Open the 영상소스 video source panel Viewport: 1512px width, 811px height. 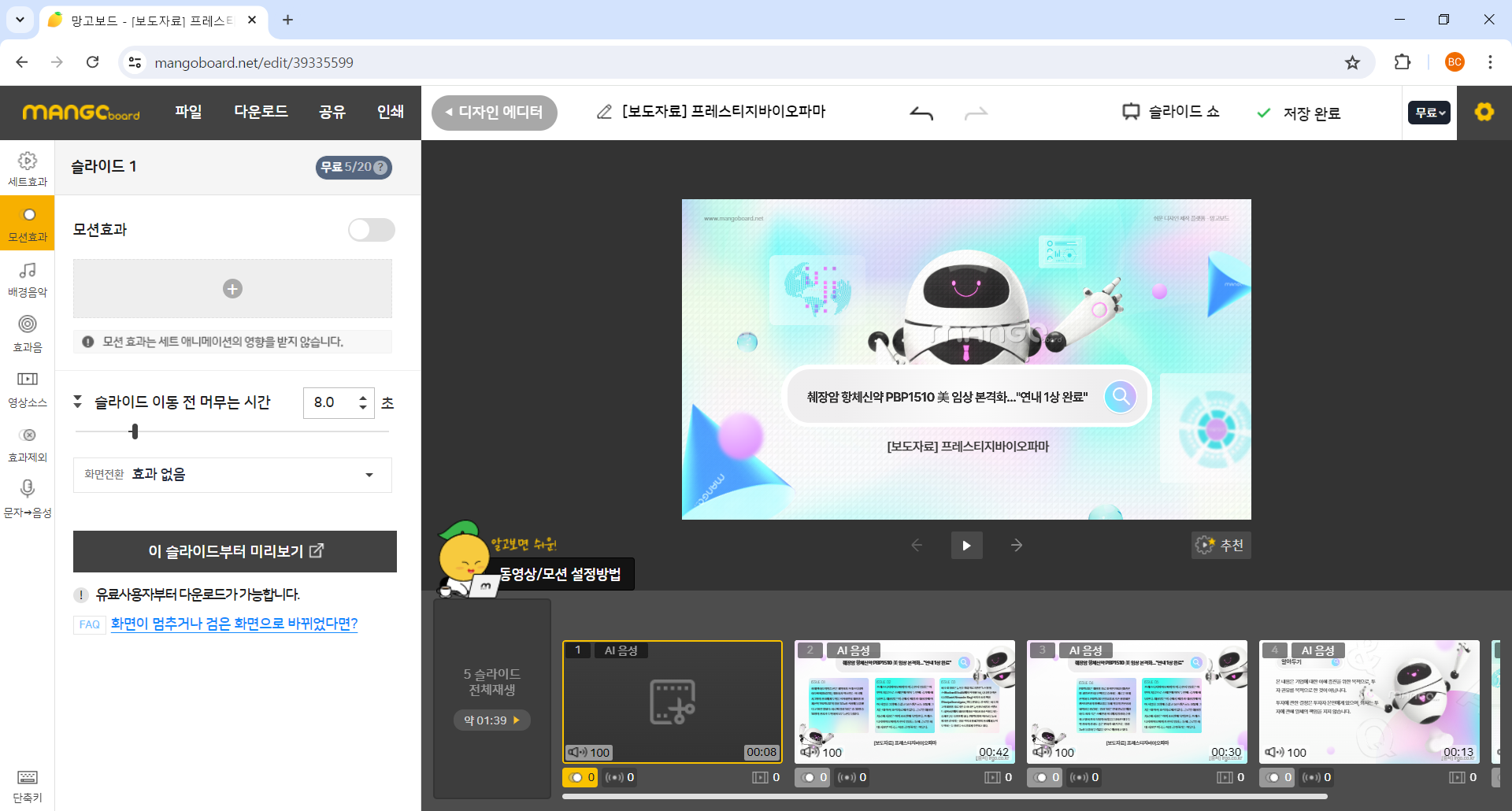pos(28,389)
